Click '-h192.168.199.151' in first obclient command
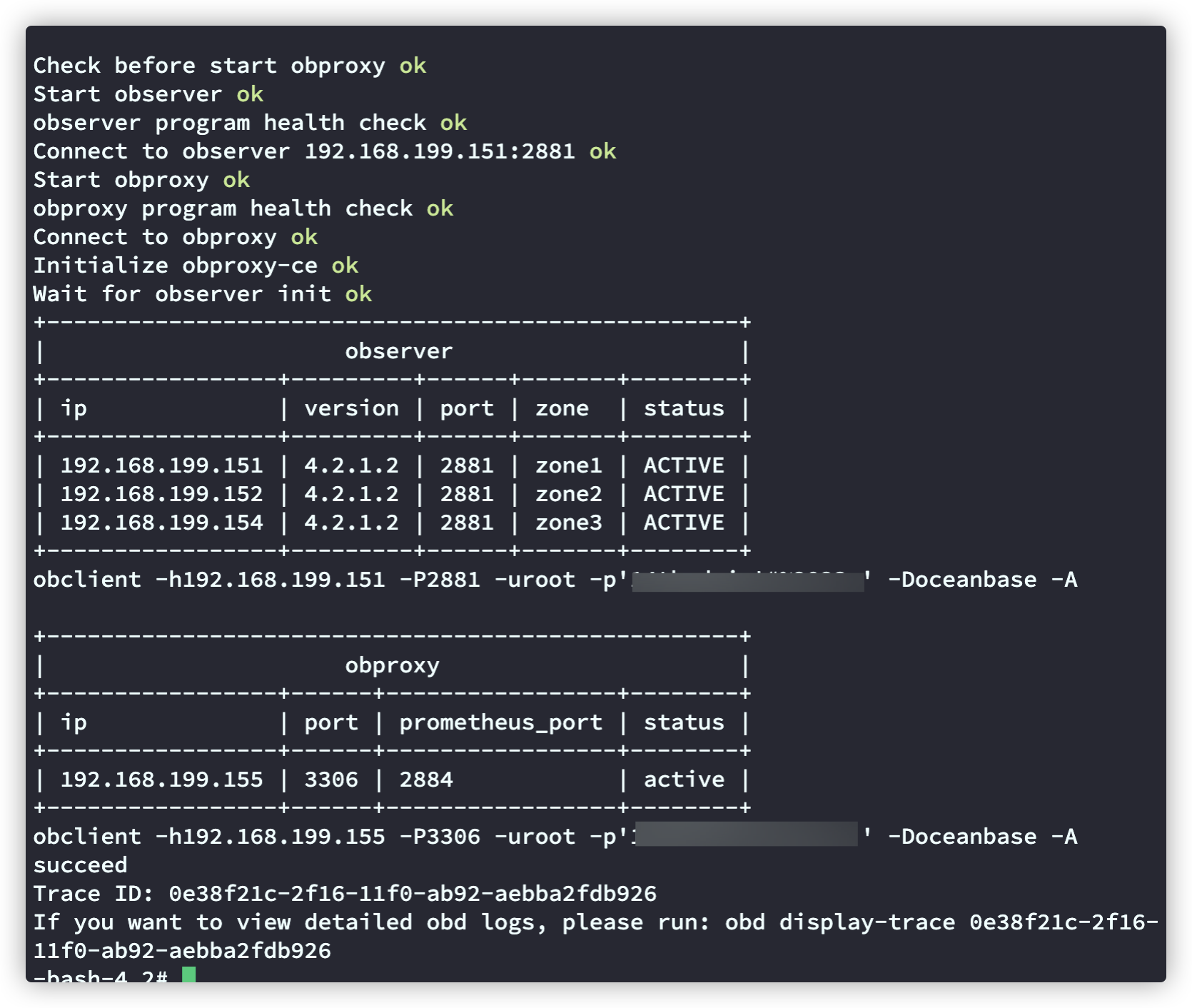The image size is (1192, 1008). [270, 580]
